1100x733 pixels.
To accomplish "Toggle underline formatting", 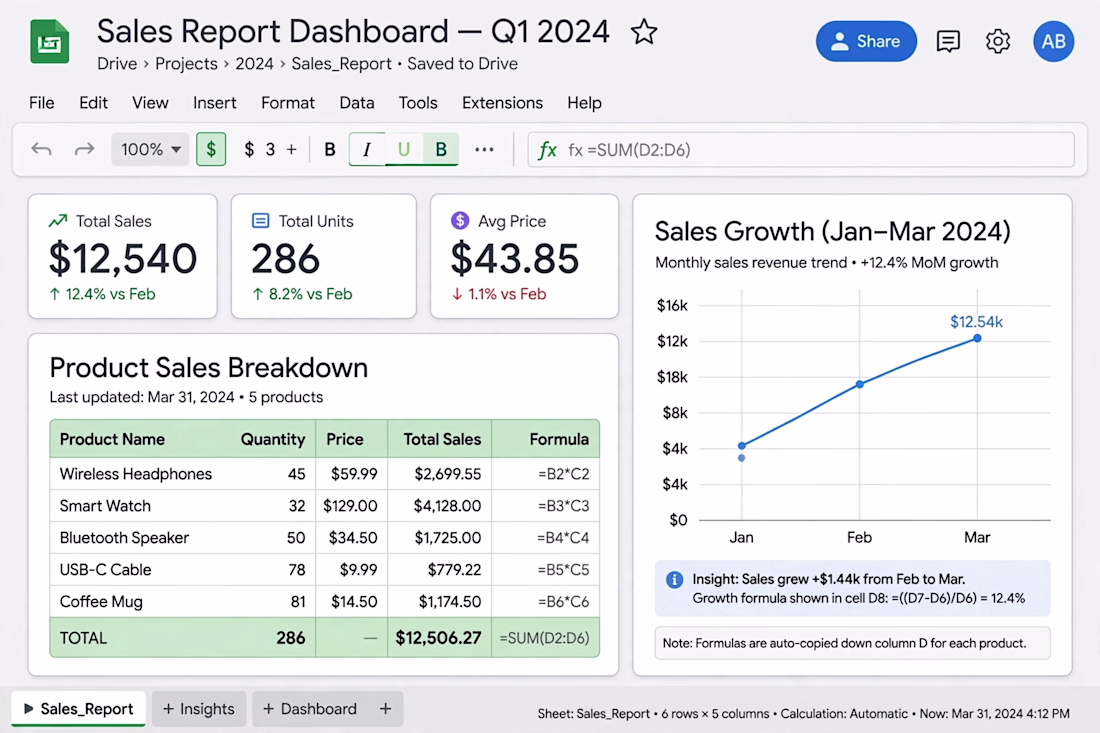I will point(403,149).
